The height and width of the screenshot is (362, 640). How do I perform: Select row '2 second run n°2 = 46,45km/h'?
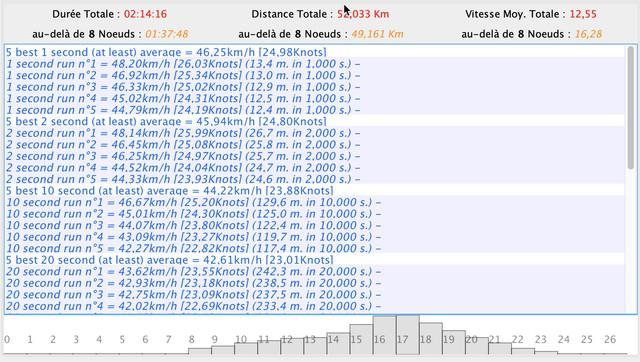click(315, 144)
